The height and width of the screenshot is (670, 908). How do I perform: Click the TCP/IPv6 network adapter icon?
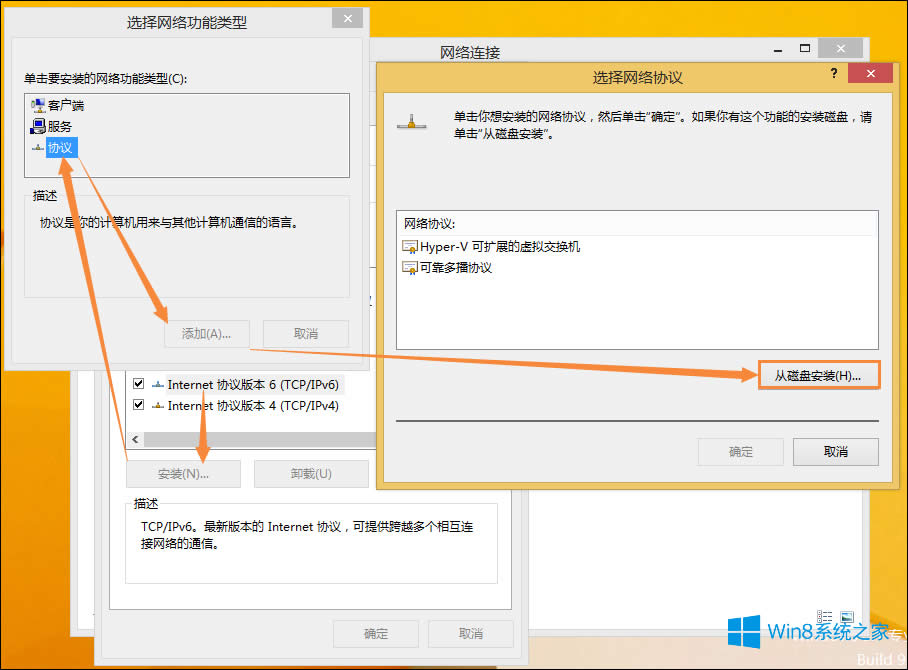coord(159,383)
